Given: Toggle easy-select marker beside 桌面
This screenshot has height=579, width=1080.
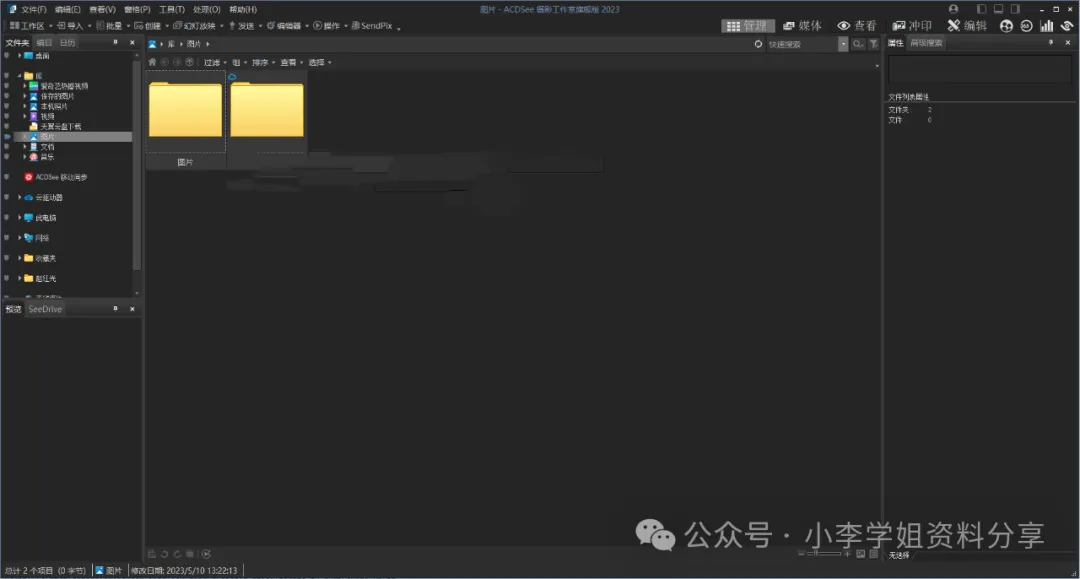Looking at the screenshot, I should (7, 55).
